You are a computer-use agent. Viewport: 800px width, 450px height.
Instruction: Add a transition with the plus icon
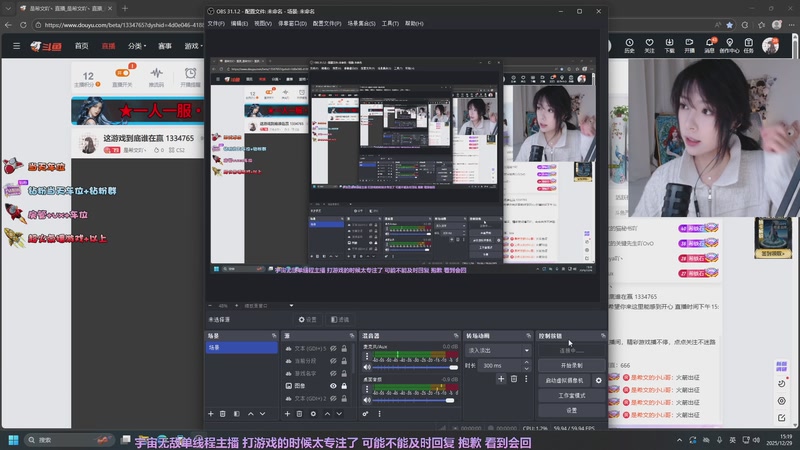click(501, 379)
